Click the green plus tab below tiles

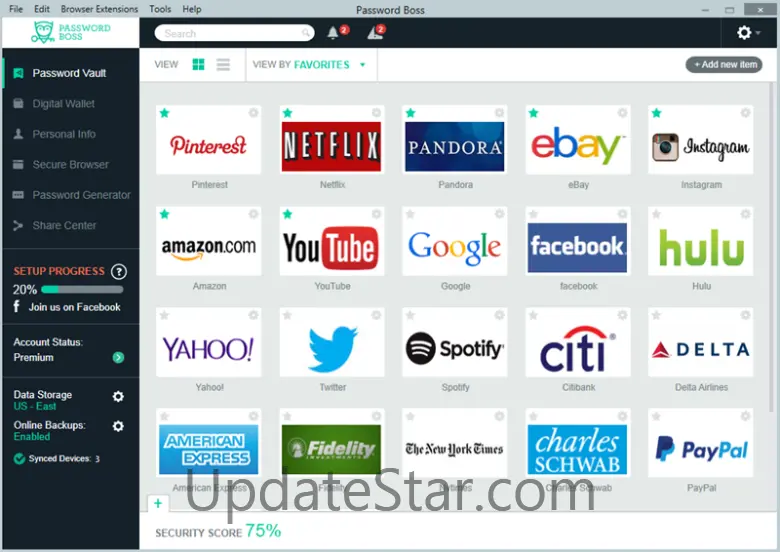click(x=158, y=503)
